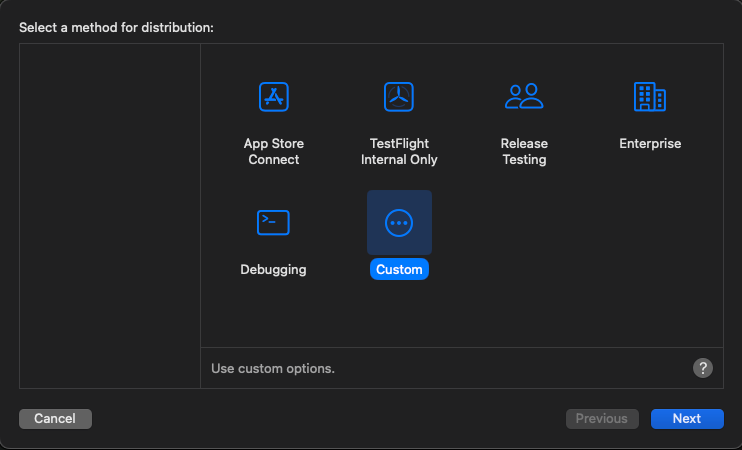
Task: Pick the Release Testing people icon
Action: 524,97
